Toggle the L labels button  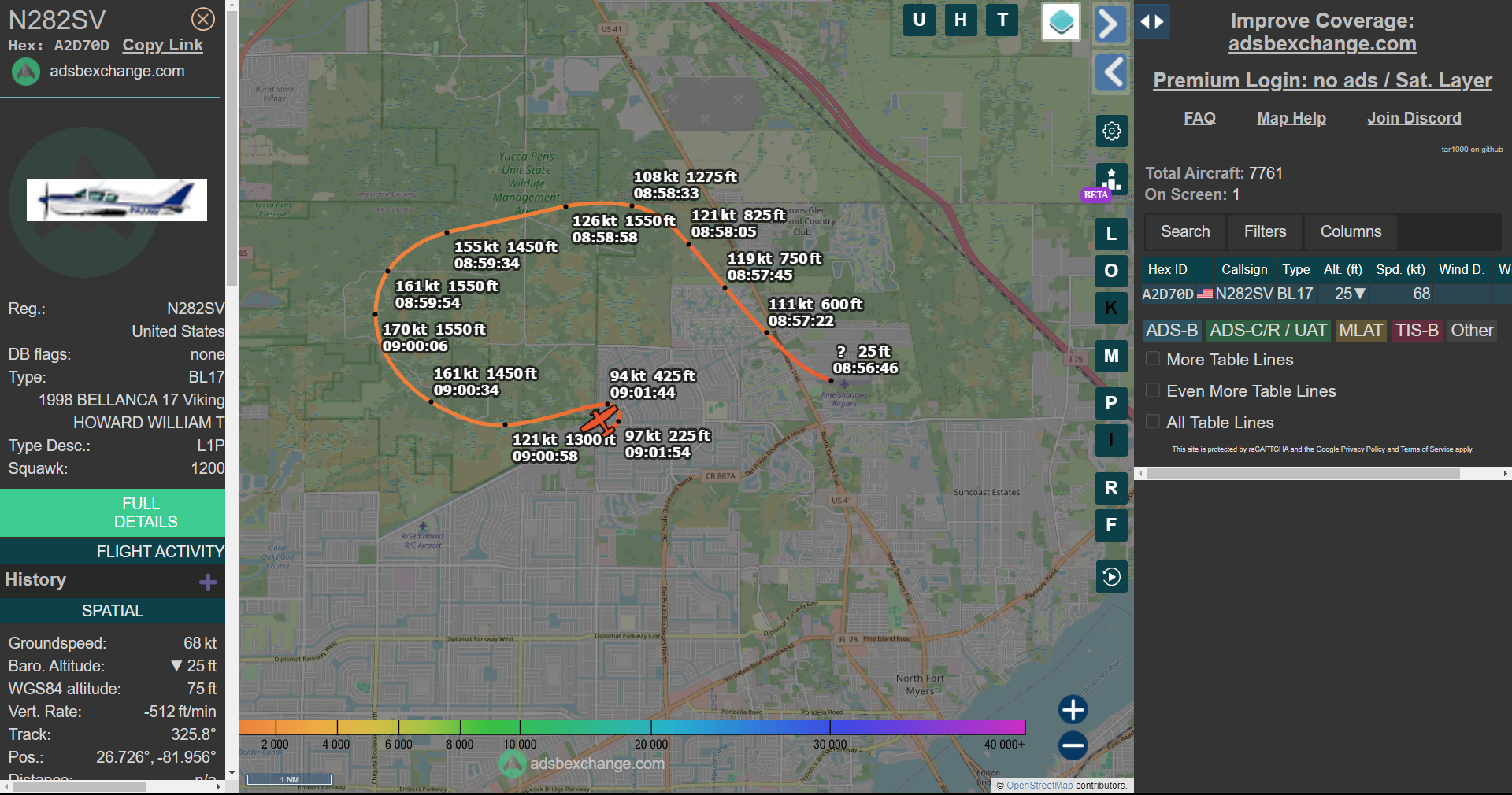(1111, 233)
